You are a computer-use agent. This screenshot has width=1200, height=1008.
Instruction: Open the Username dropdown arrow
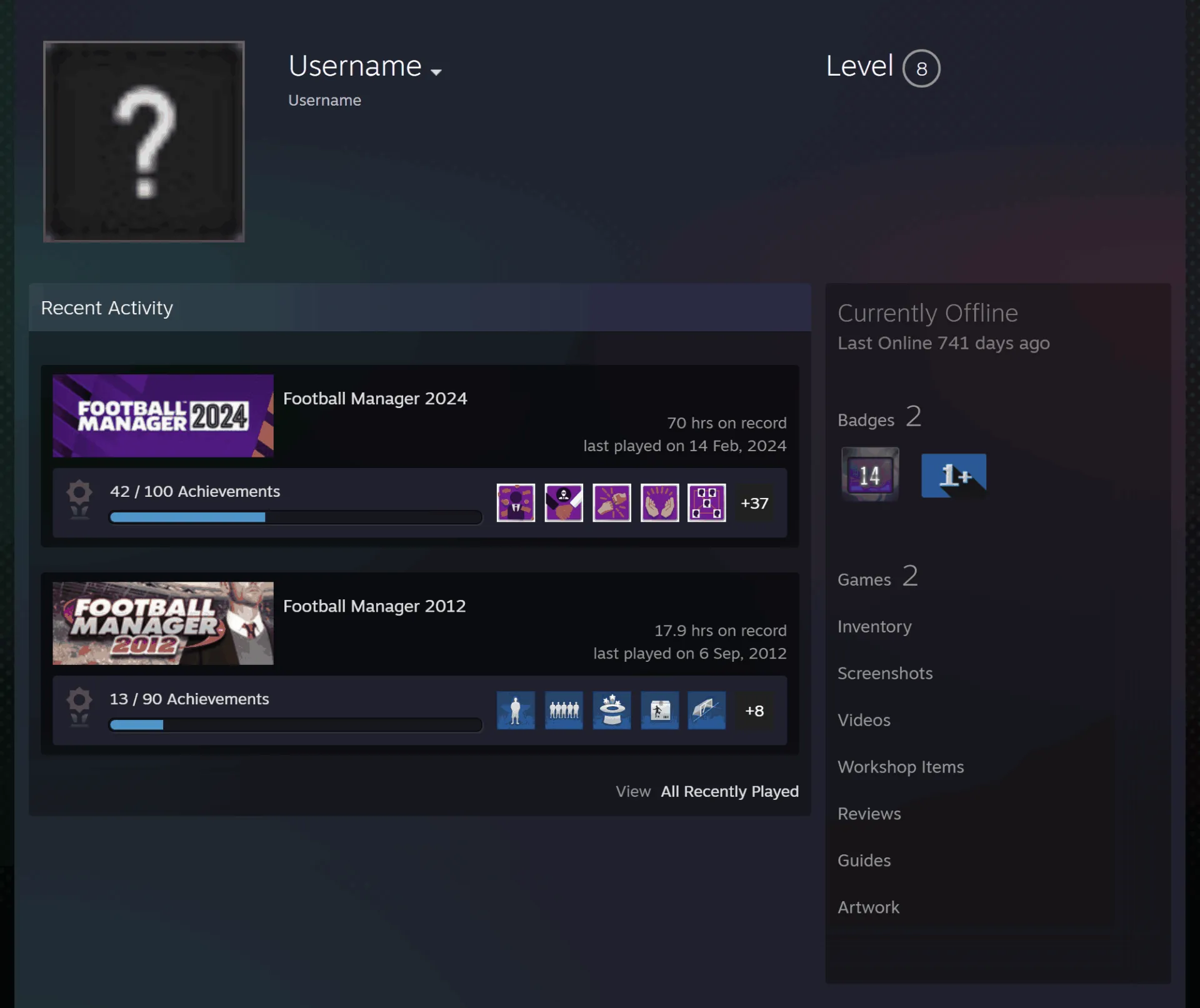436,72
